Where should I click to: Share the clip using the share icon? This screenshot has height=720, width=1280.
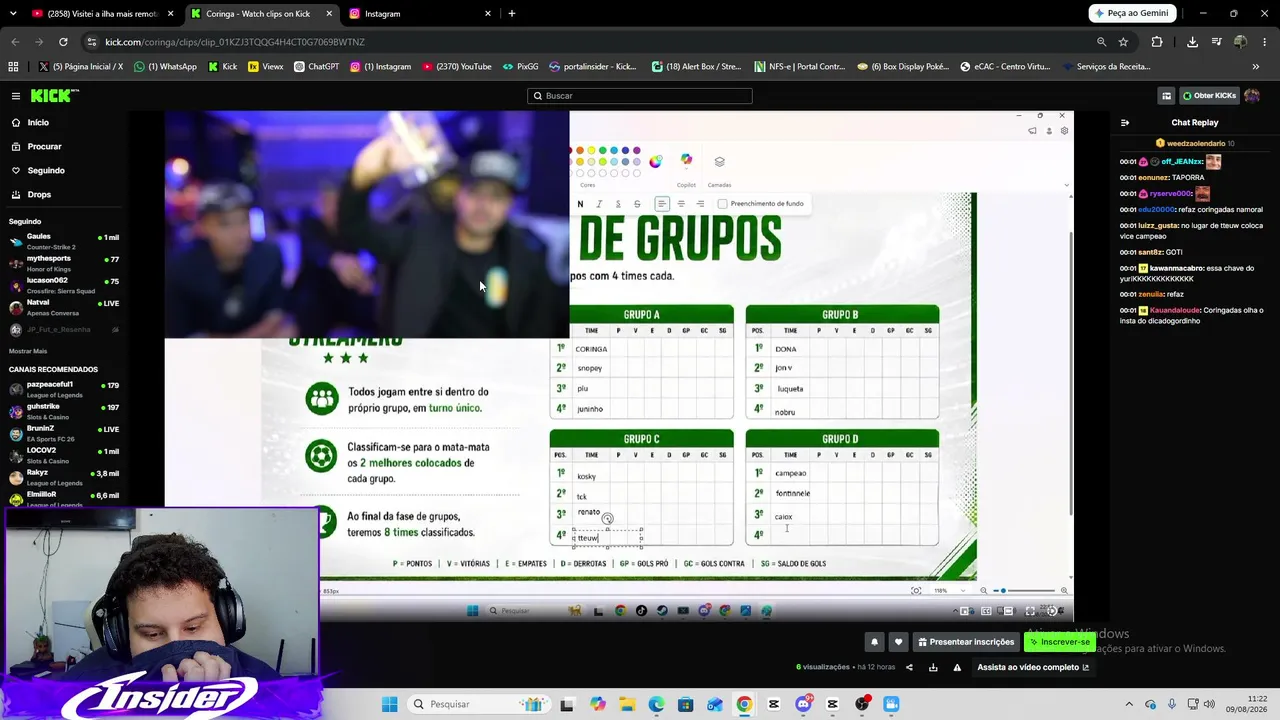pyautogui.click(x=909, y=667)
